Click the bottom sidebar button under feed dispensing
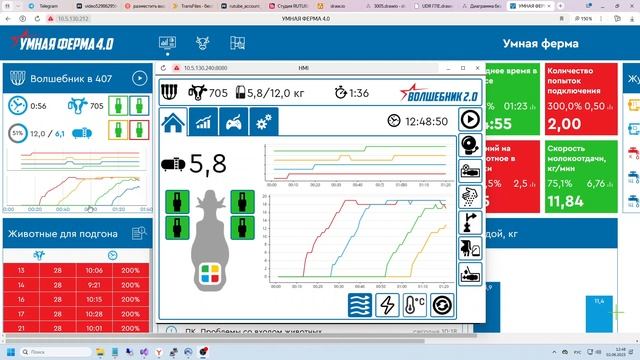The image size is (640, 360). coord(470,274)
